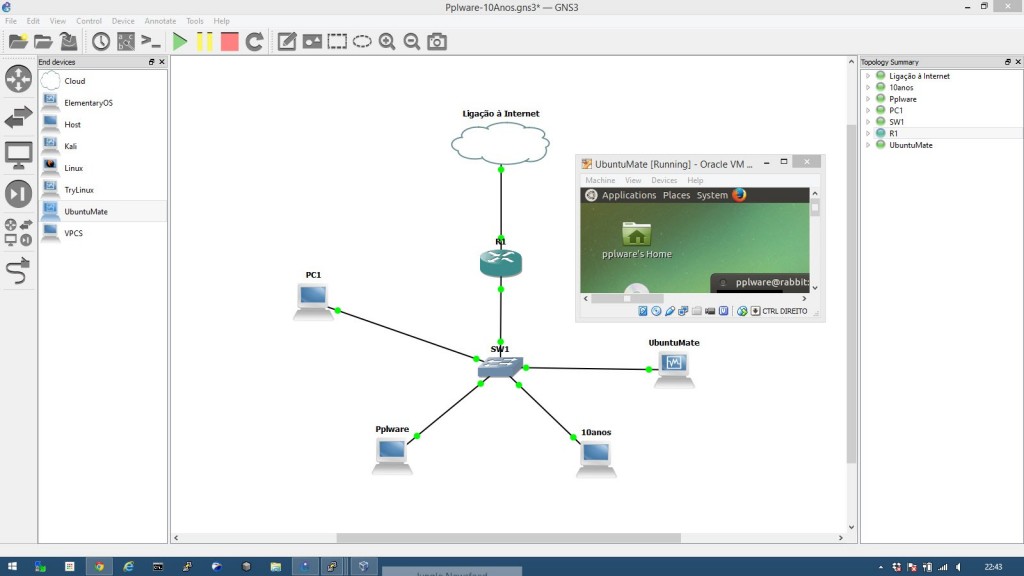
Task: Open Windows Start button on taskbar
Action: pyautogui.click(x=12, y=566)
